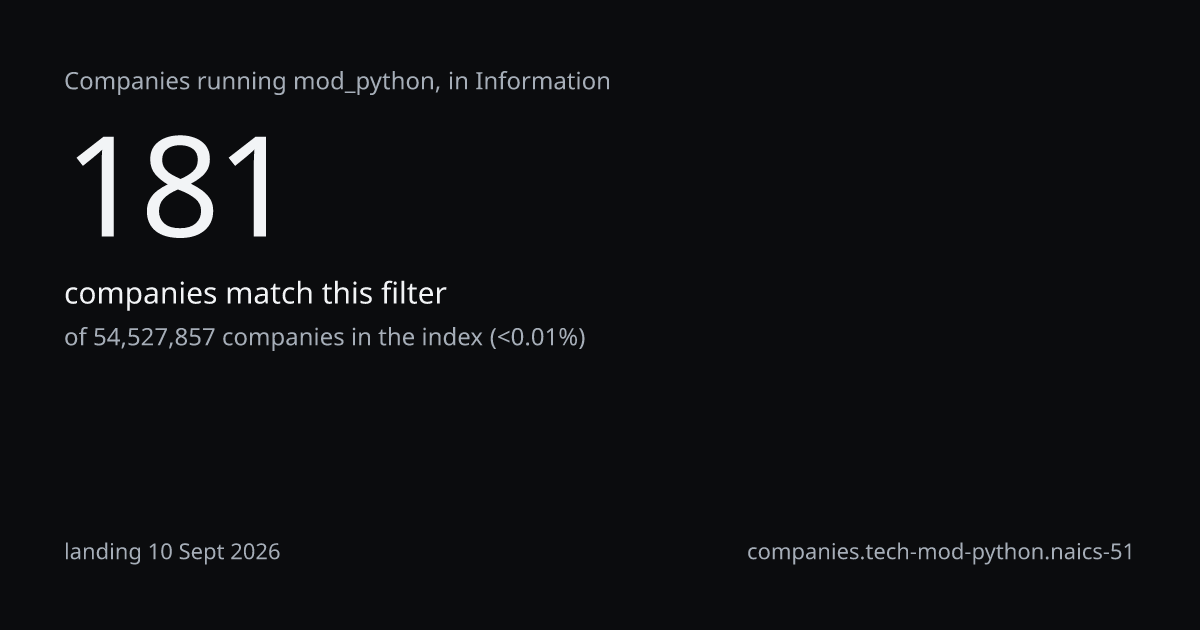
Task: Click the word 'landing' at bottom left
Action: point(103,552)
